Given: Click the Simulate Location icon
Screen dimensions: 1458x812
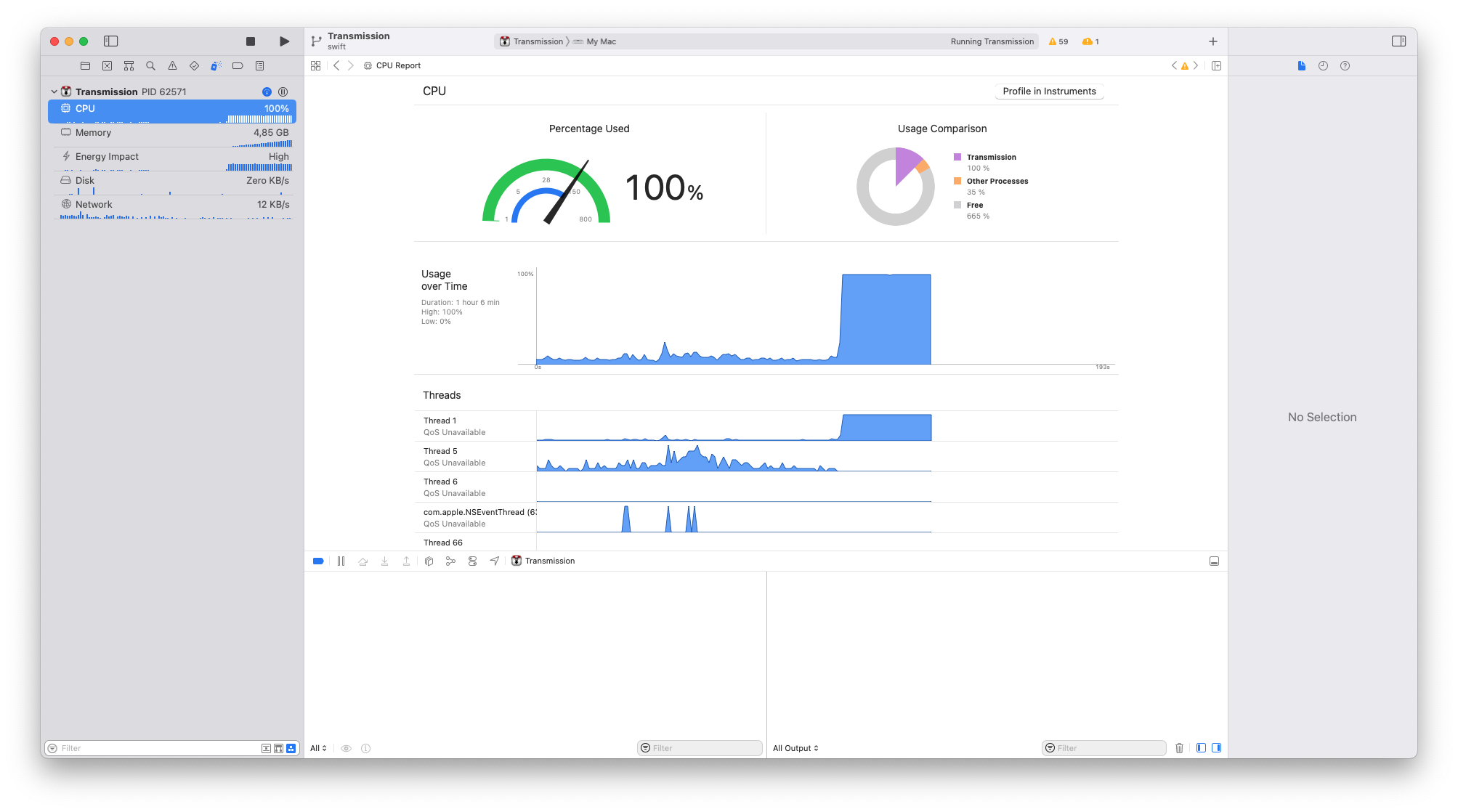Looking at the screenshot, I should point(495,561).
